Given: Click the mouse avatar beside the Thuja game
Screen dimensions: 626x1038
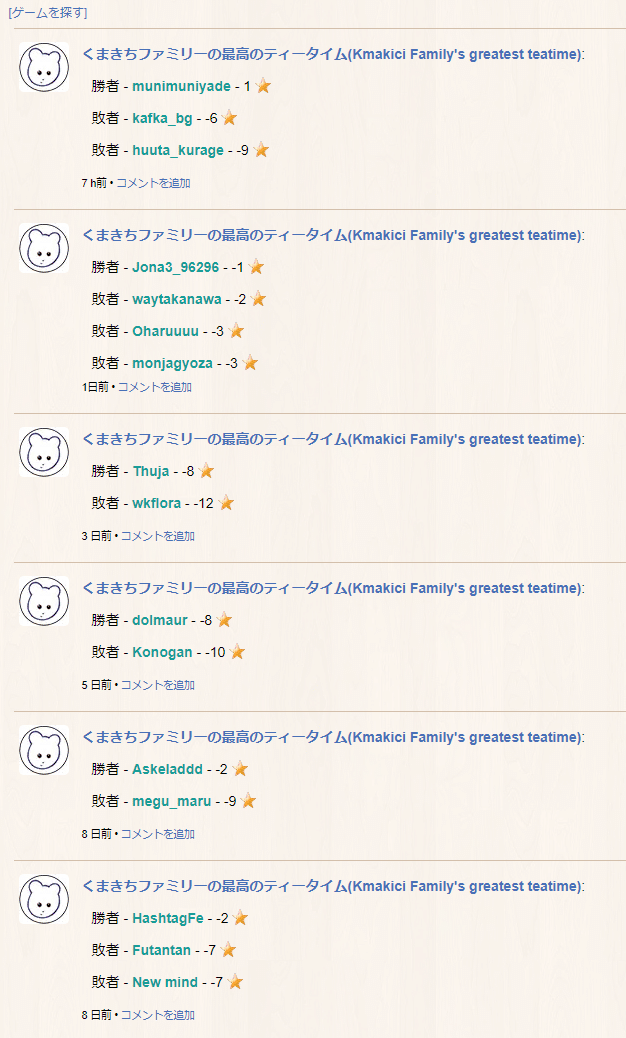Looking at the screenshot, I should click(43, 452).
